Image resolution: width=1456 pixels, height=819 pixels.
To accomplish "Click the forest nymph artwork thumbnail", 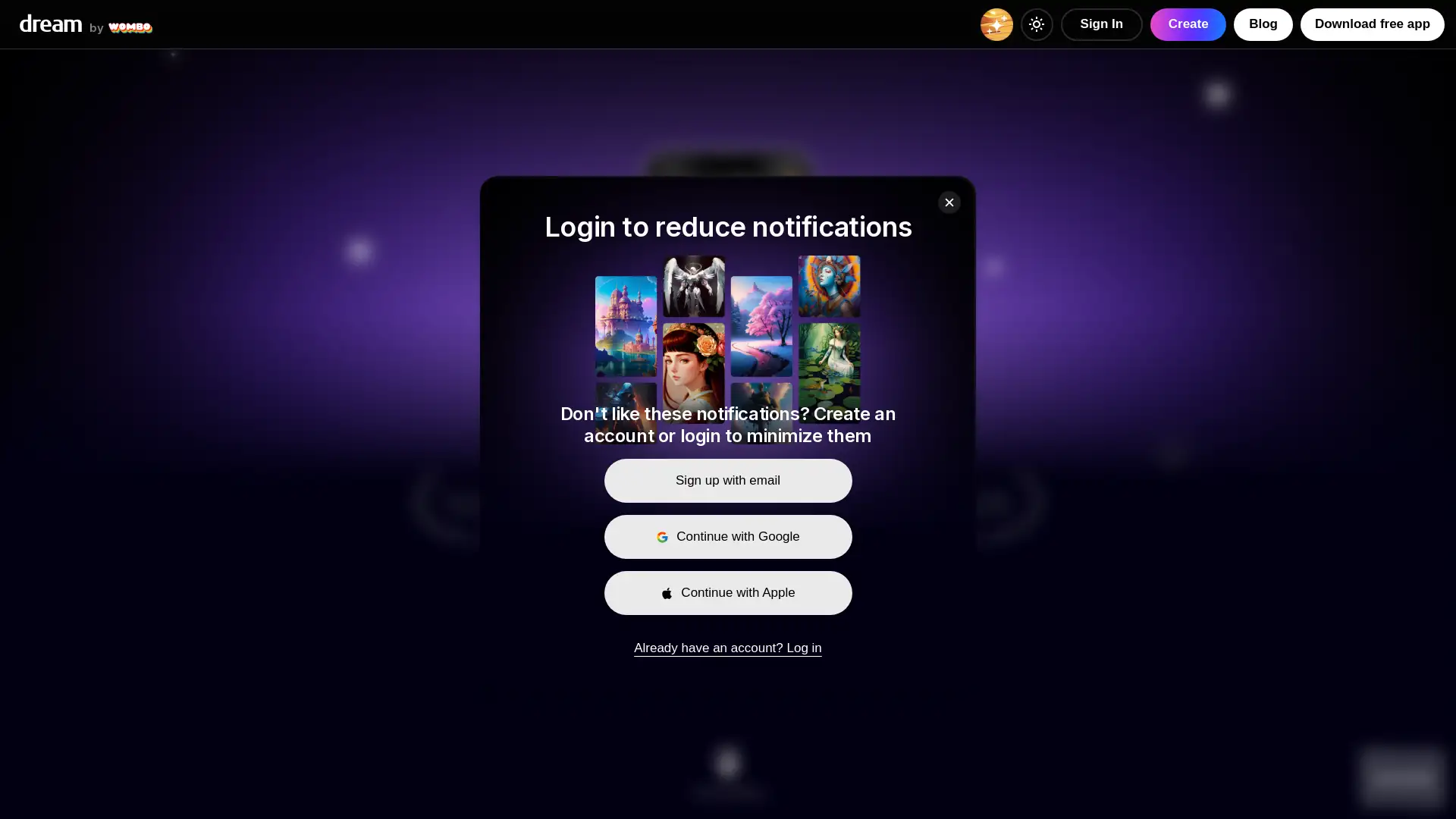I will point(829,360).
